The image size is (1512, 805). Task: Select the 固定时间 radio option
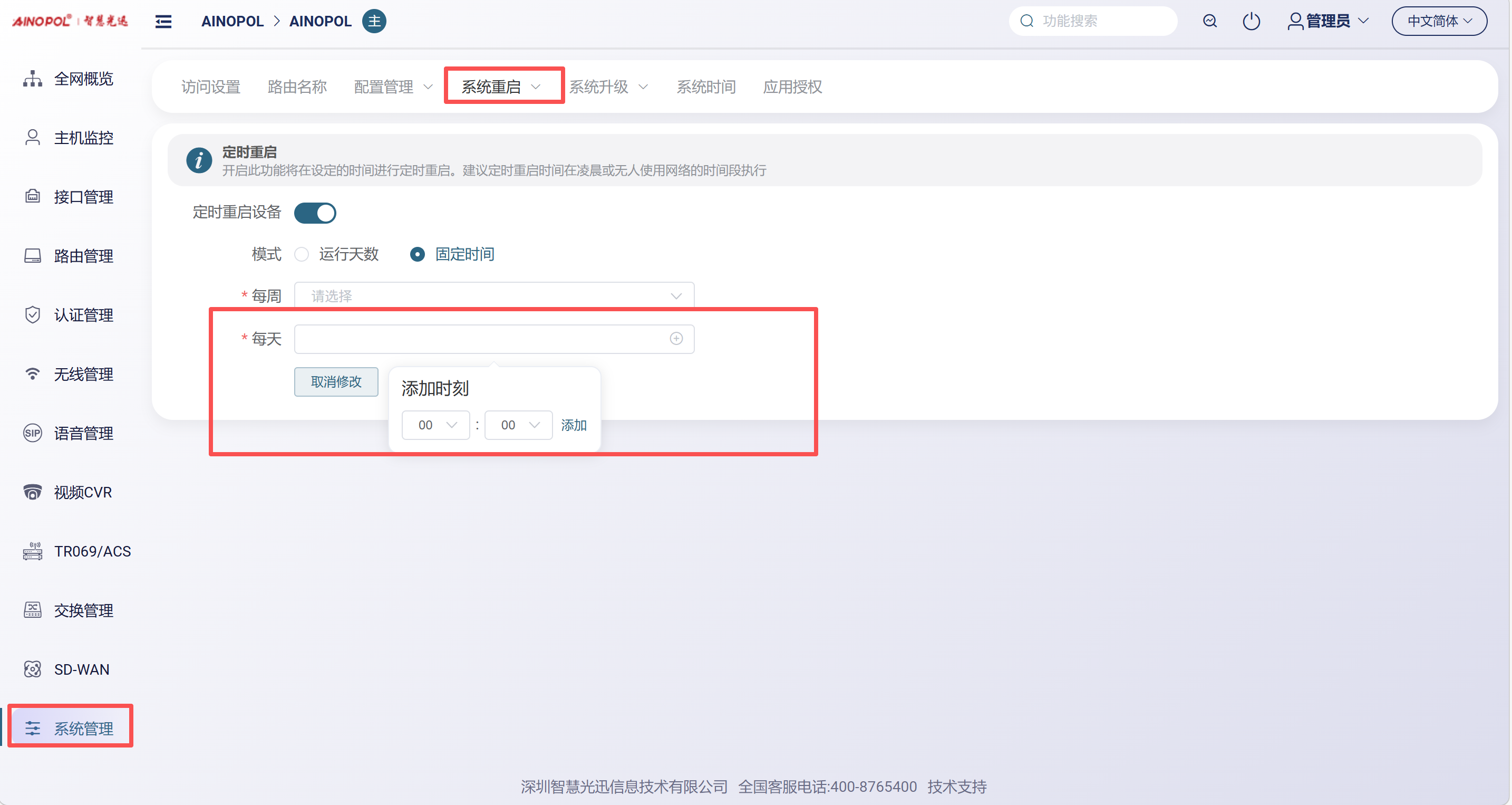(x=418, y=254)
